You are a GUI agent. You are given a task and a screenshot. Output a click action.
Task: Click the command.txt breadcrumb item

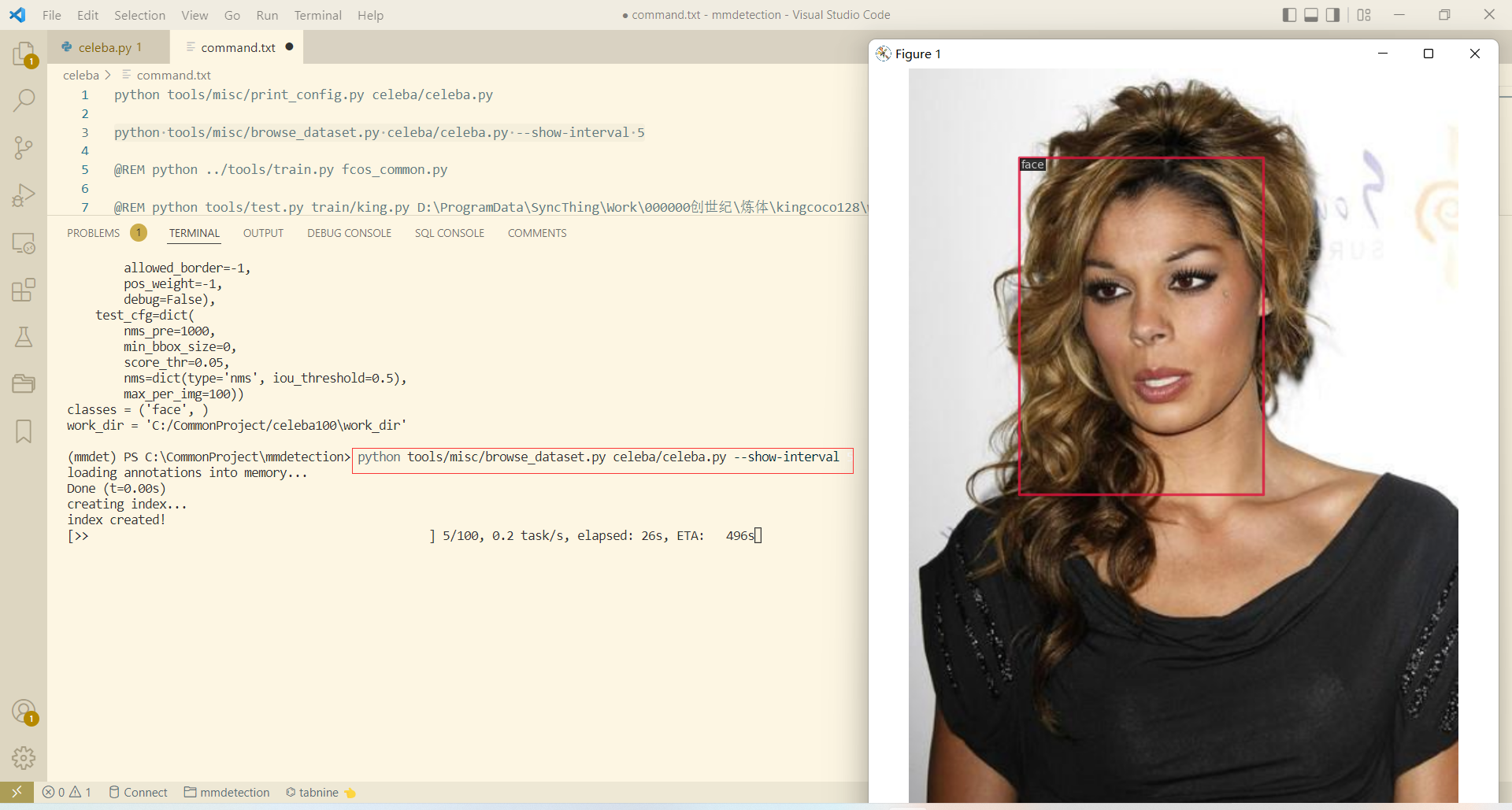(x=173, y=75)
